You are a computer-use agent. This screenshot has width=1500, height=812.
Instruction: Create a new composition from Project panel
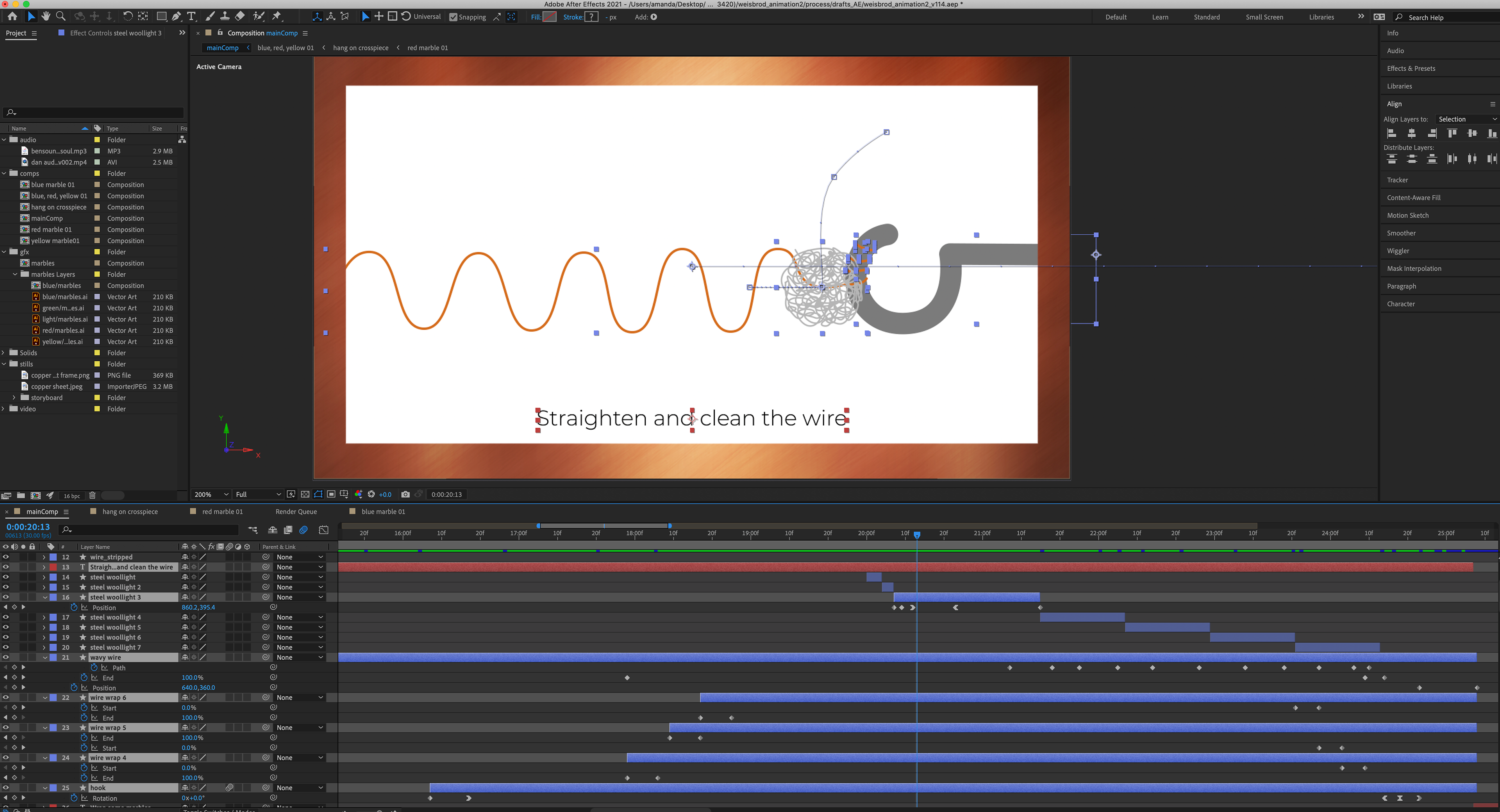pos(36,495)
